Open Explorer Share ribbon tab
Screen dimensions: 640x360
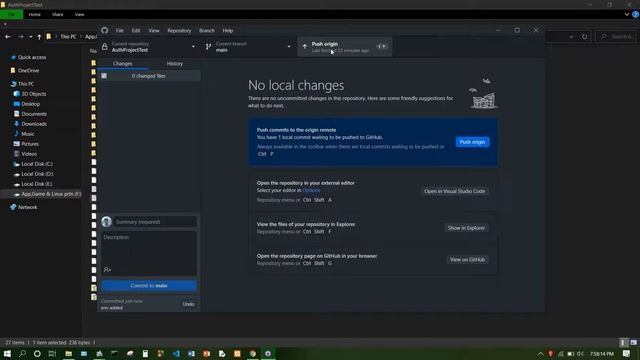(58, 14)
